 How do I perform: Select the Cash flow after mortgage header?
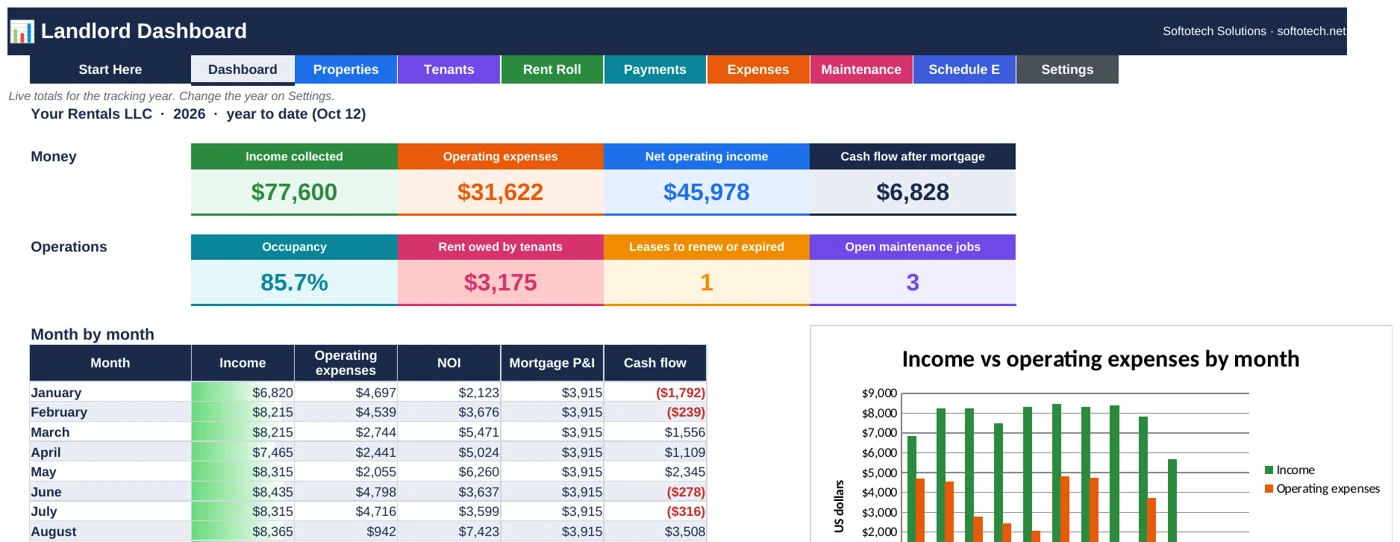[912, 156]
